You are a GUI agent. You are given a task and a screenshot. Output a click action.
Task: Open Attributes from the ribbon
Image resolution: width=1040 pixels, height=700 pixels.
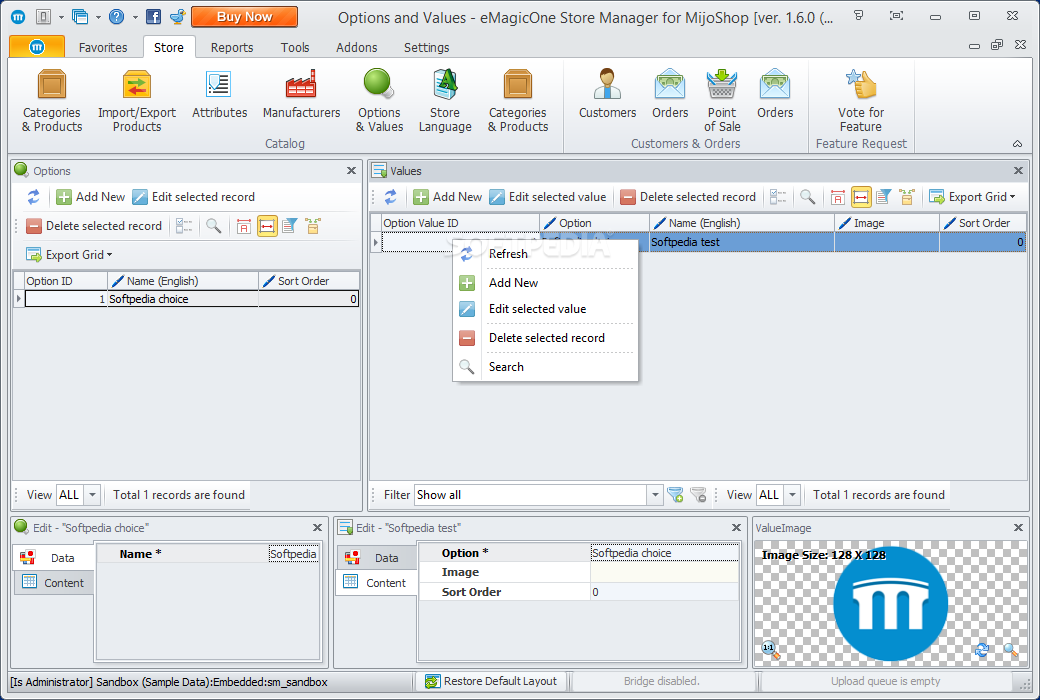pyautogui.click(x=219, y=94)
